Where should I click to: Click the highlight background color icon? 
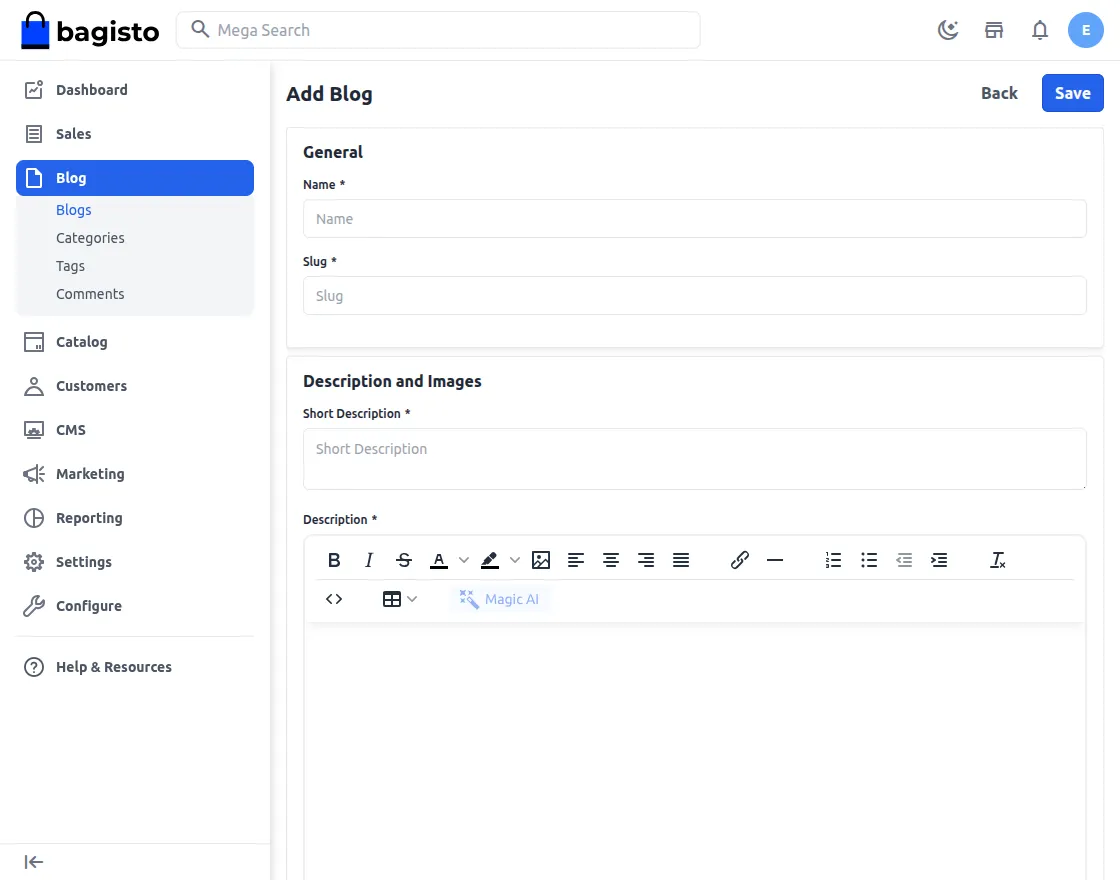(490, 560)
